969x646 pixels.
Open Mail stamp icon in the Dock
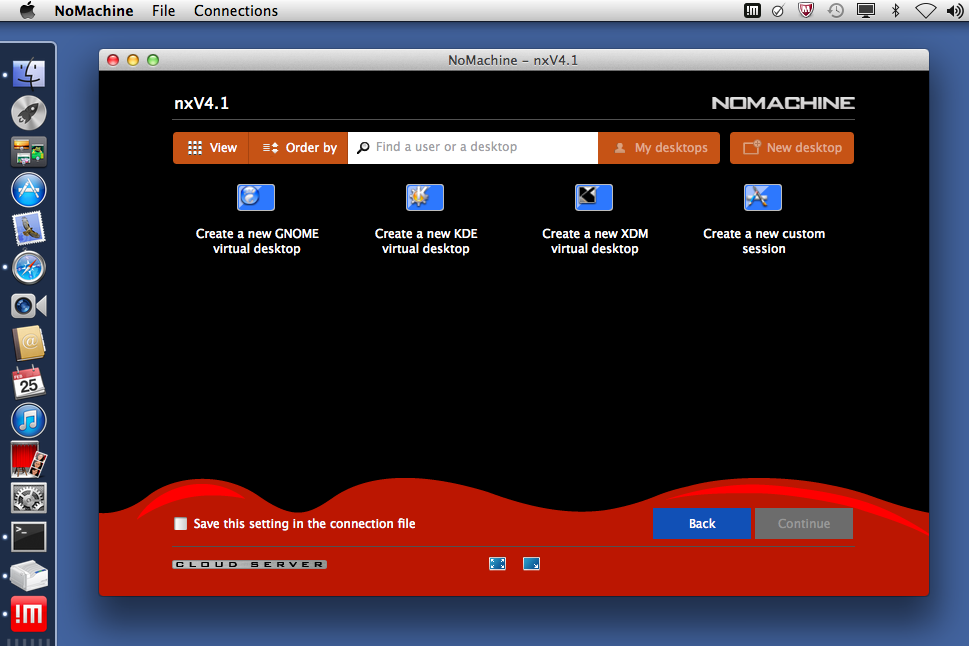[28, 228]
